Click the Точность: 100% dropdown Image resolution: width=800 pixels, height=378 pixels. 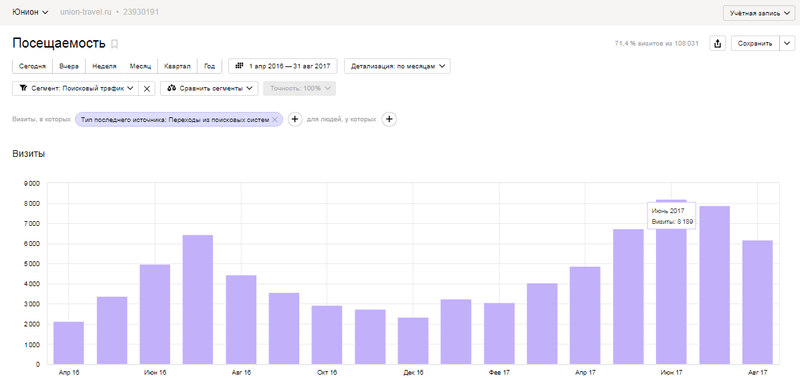coord(299,88)
